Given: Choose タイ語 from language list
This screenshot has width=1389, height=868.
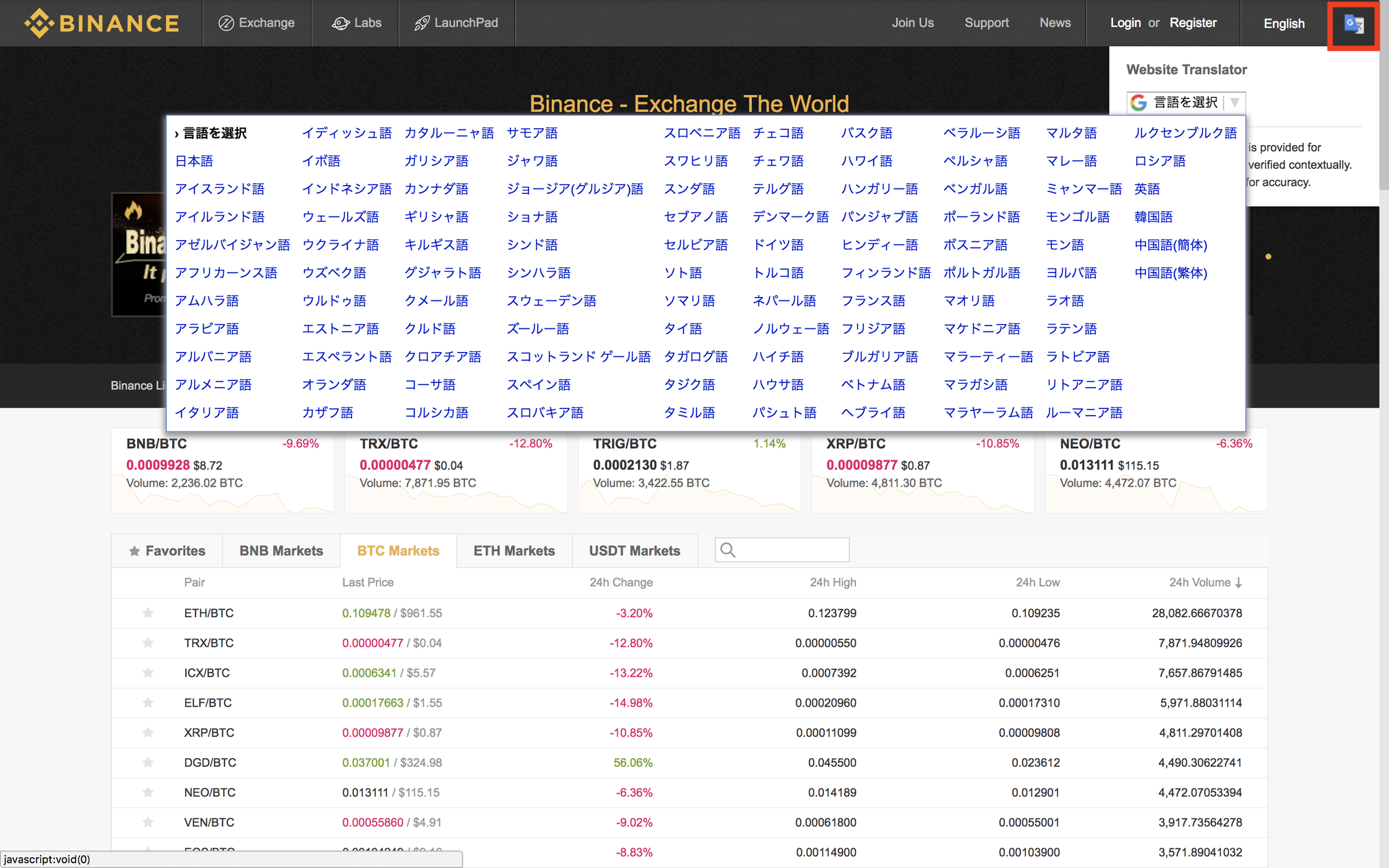Looking at the screenshot, I should coord(683,329).
